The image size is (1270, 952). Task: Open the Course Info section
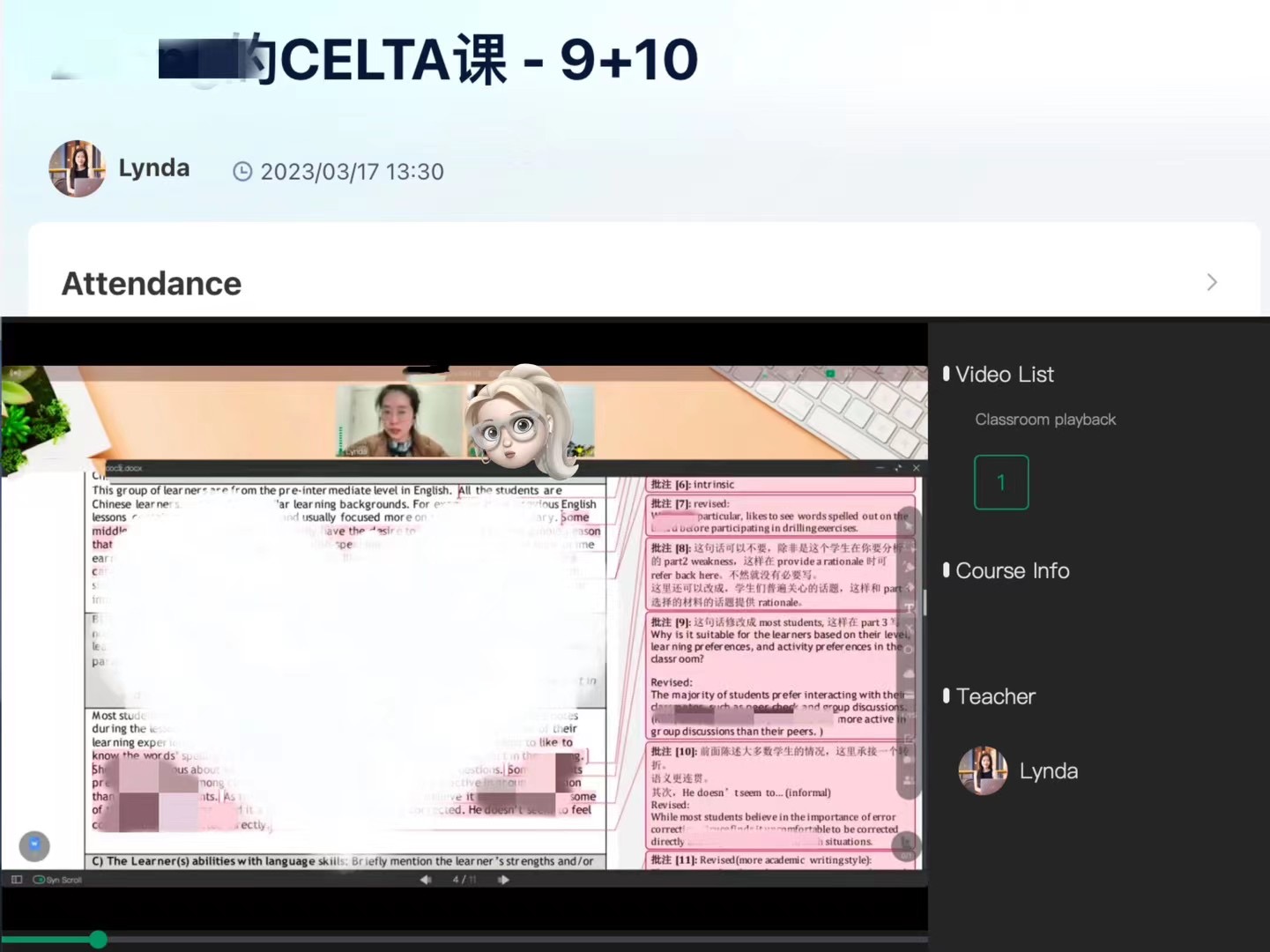[1012, 571]
